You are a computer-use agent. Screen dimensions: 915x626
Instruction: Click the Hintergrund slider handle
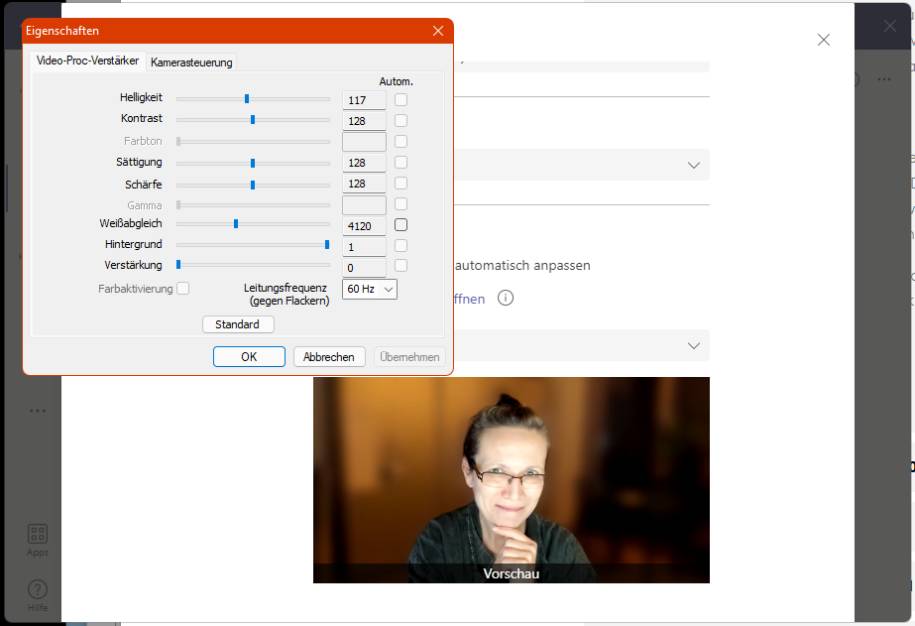pos(327,244)
